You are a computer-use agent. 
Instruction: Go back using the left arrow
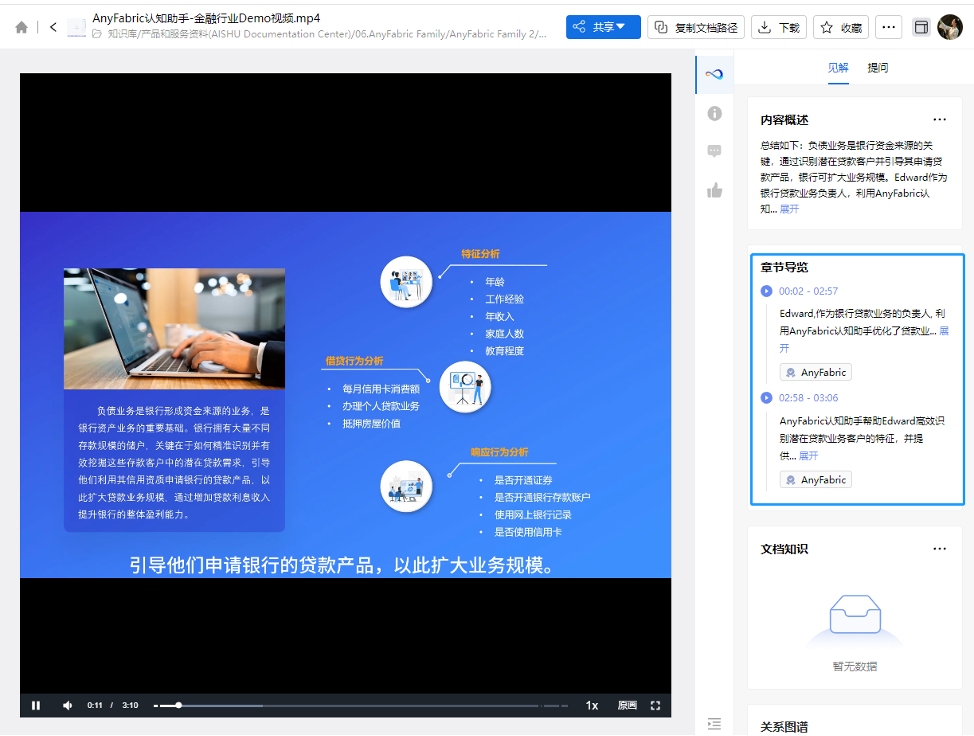[x=53, y=27]
